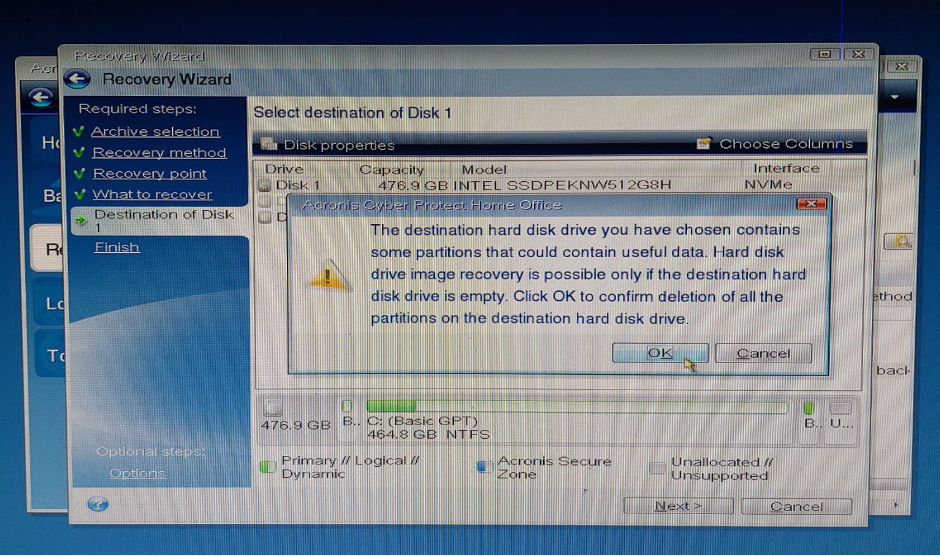Click OK to confirm partition deletion
Viewport: 940px width, 556px height.
coord(660,353)
